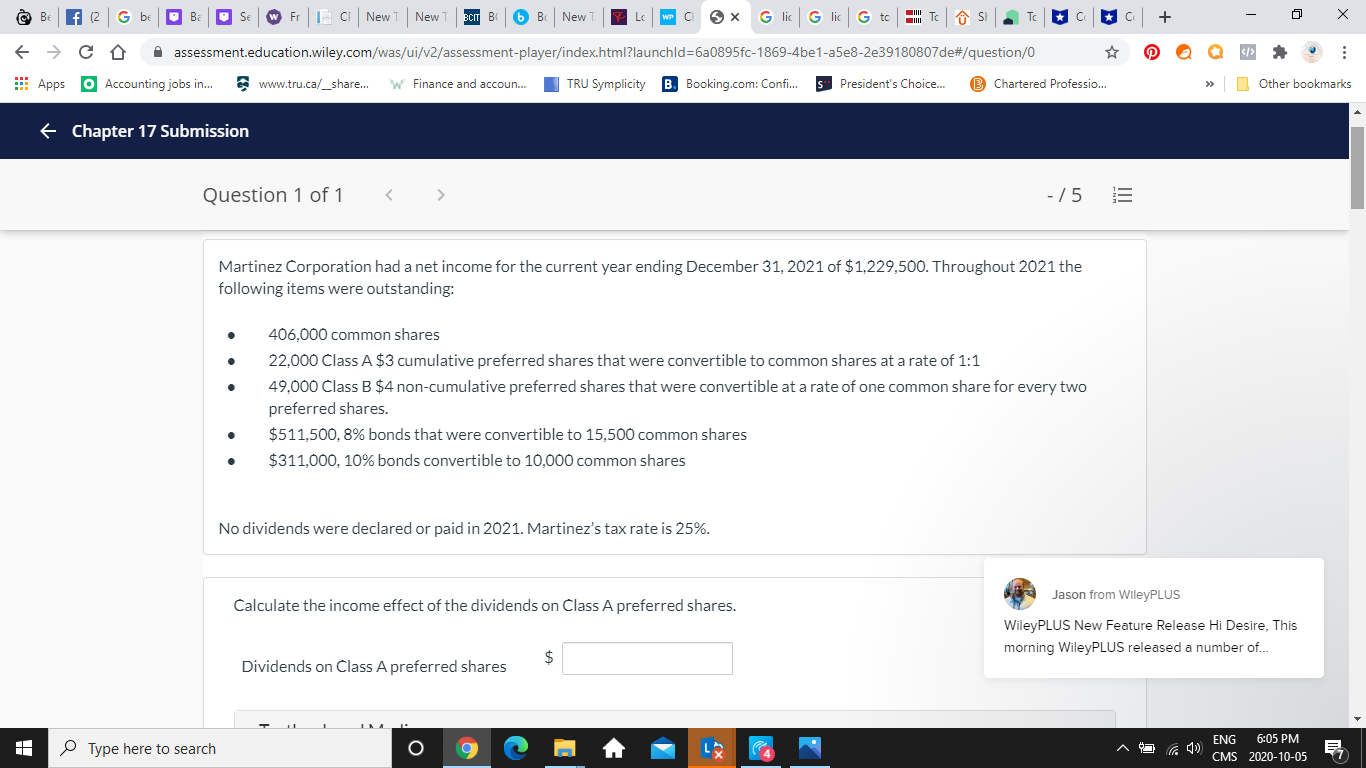Click the next question arrow
This screenshot has width=1366, height=768.
[x=440, y=195]
